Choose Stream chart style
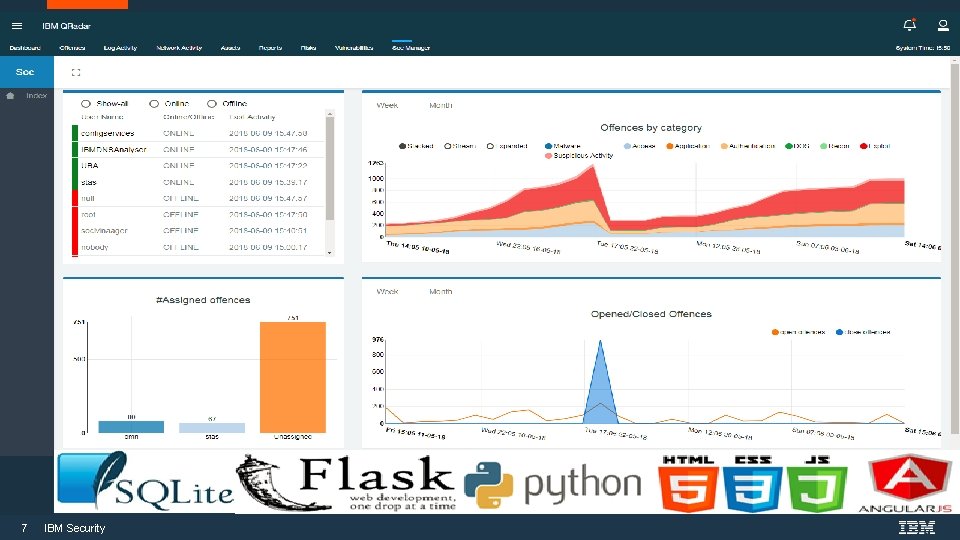 448,146
